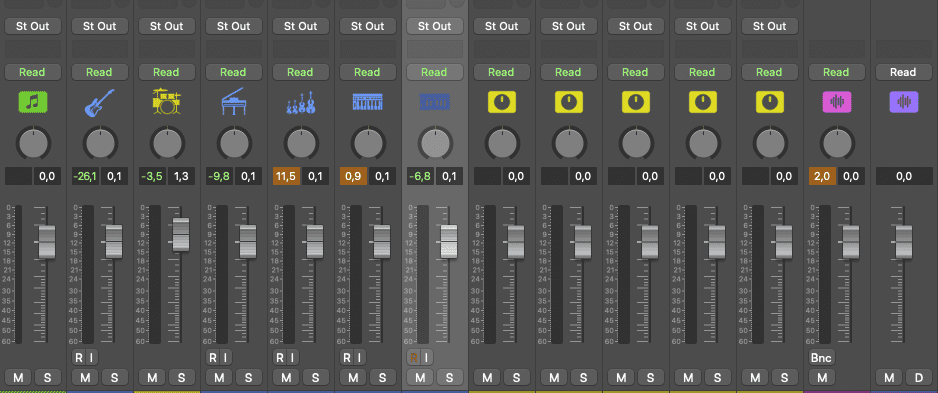Mute the green music note channel
This screenshot has width=938, height=393.
pyautogui.click(x=19, y=377)
